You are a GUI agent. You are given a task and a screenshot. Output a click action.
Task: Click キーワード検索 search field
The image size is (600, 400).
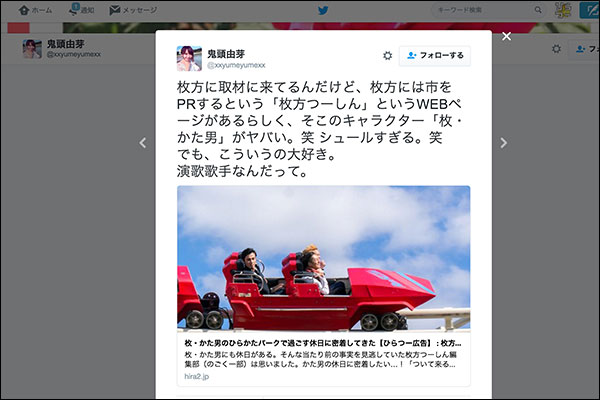(x=483, y=10)
